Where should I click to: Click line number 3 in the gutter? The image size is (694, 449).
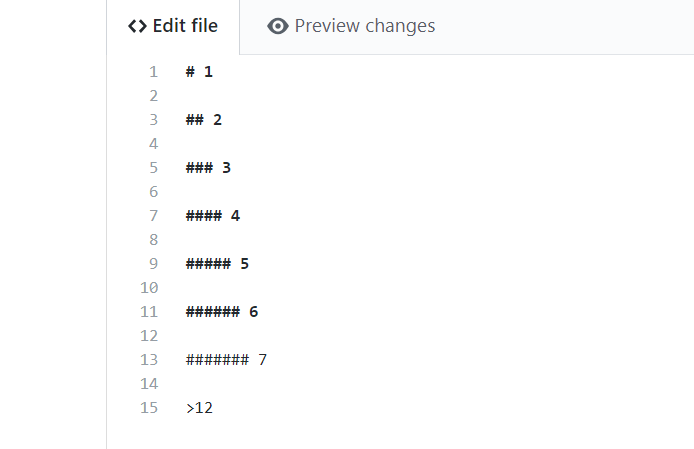tap(153, 120)
